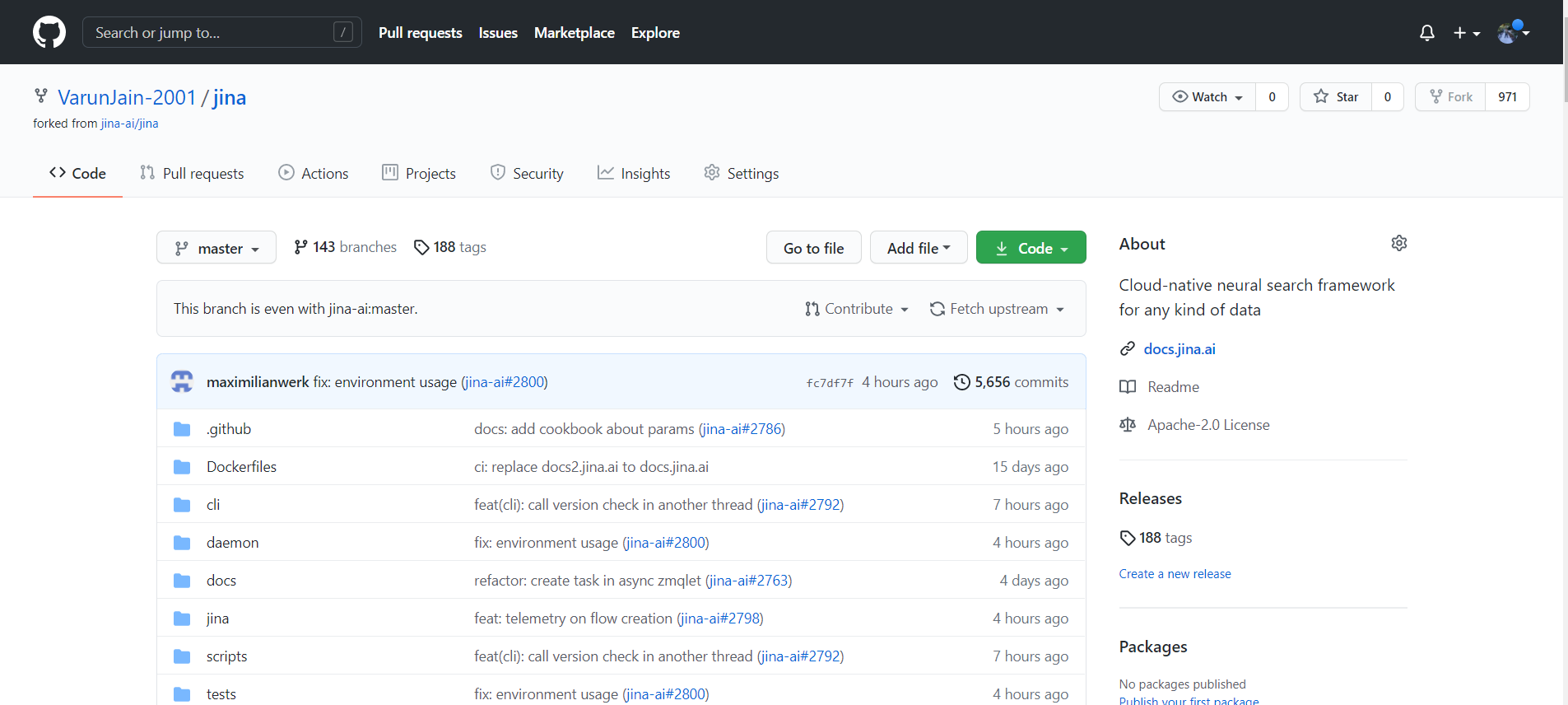Open the user avatar menu
Image resolution: width=1568 pixels, height=705 pixels.
pos(1513,33)
